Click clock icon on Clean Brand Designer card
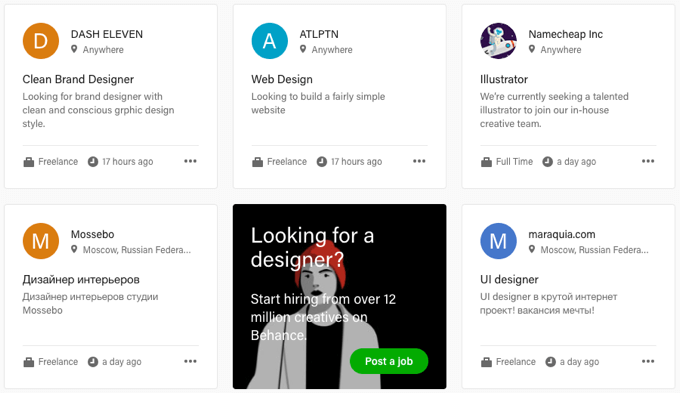Viewport: 680px width, 393px height. 93,162
